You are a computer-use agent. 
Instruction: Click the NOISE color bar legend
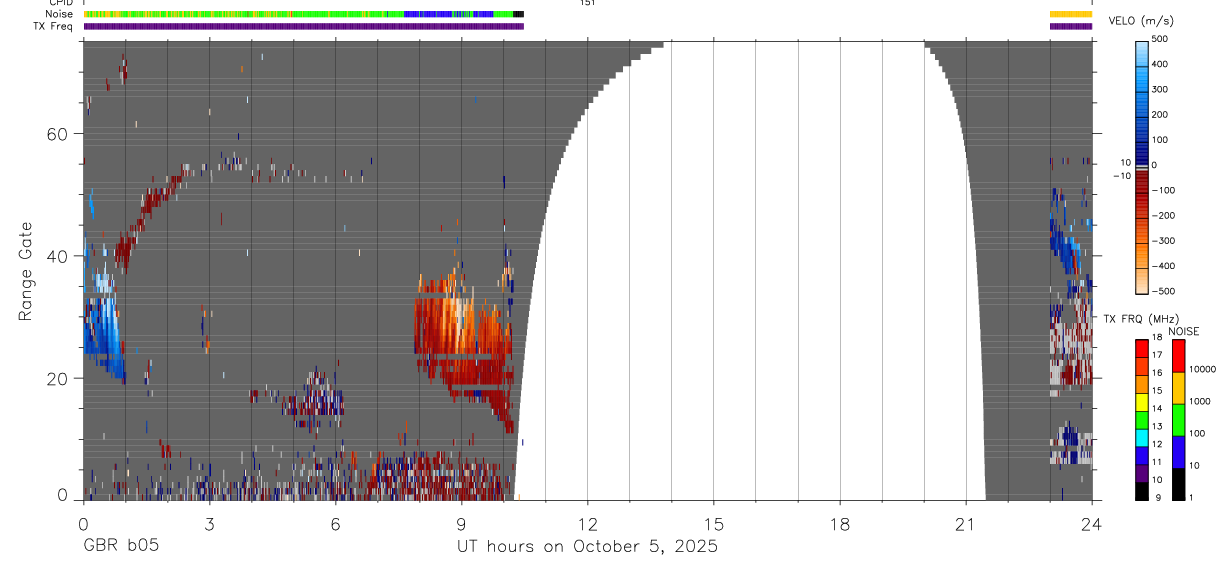coord(1178,419)
